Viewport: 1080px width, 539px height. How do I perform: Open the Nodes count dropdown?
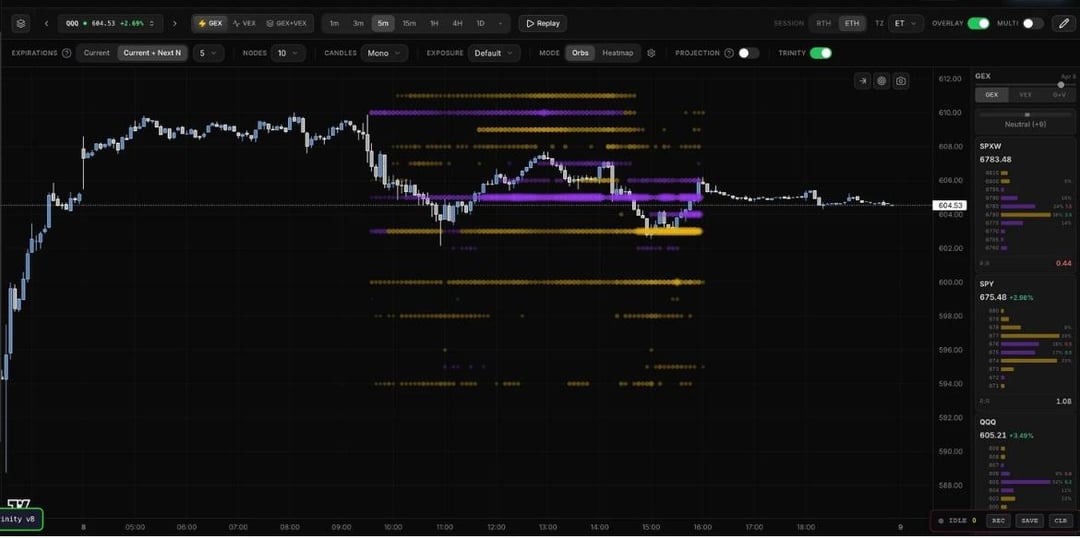(x=288, y=53)
